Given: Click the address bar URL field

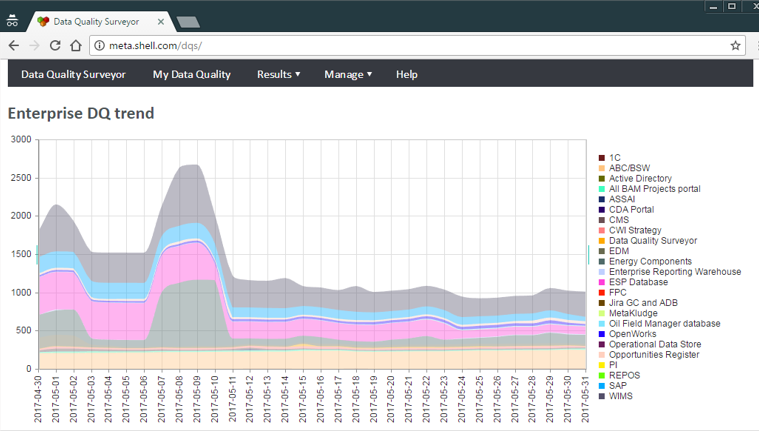Looking at the screenshot, I should click(x=416, y=46).
